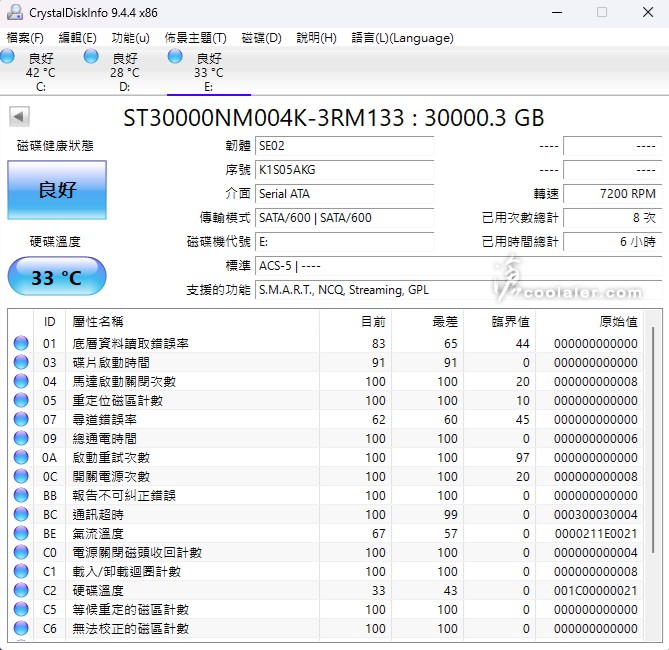Select the 尋道錯誤率 attribute name
Image resolution: width=669 pixels, height=650 pixels.
tap(105, 419)
